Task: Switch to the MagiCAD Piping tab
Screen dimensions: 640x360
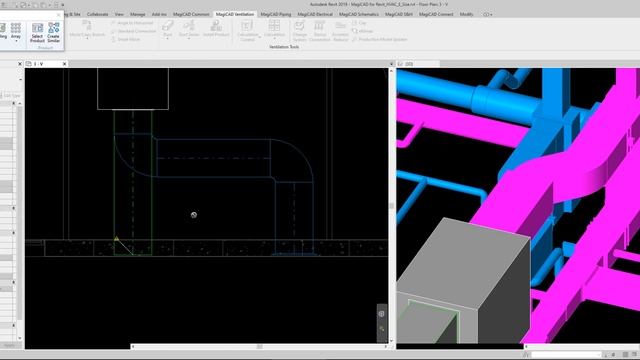Action: [x=276, y=14]
